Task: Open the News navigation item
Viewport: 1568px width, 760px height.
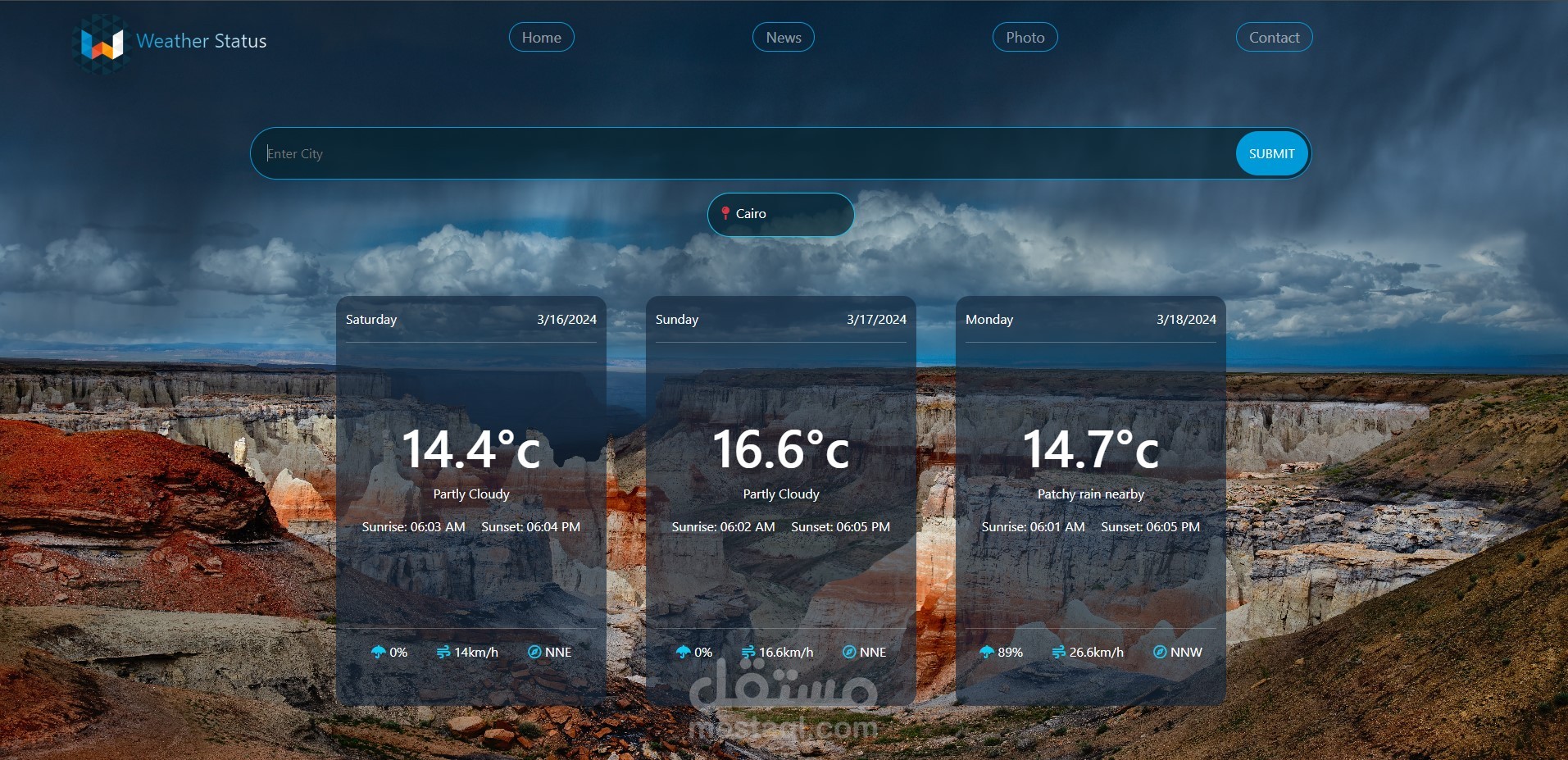Action: [x=784, y=37]
